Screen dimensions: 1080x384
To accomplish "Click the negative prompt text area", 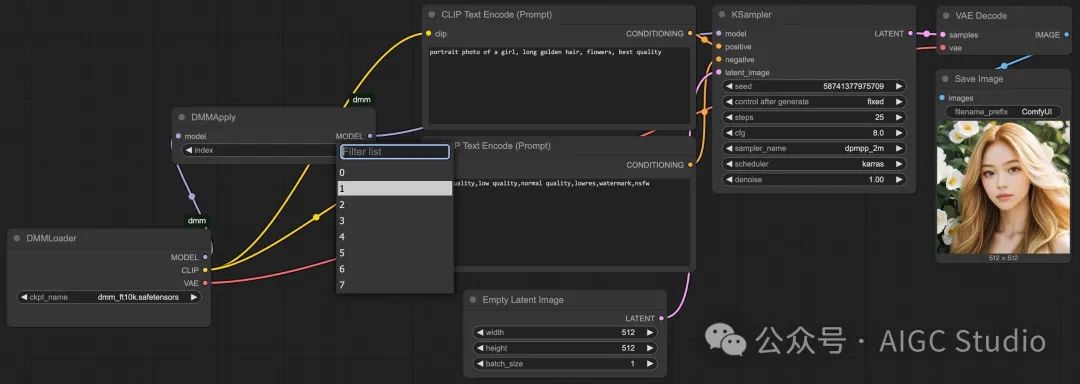I will click(572, 222).
